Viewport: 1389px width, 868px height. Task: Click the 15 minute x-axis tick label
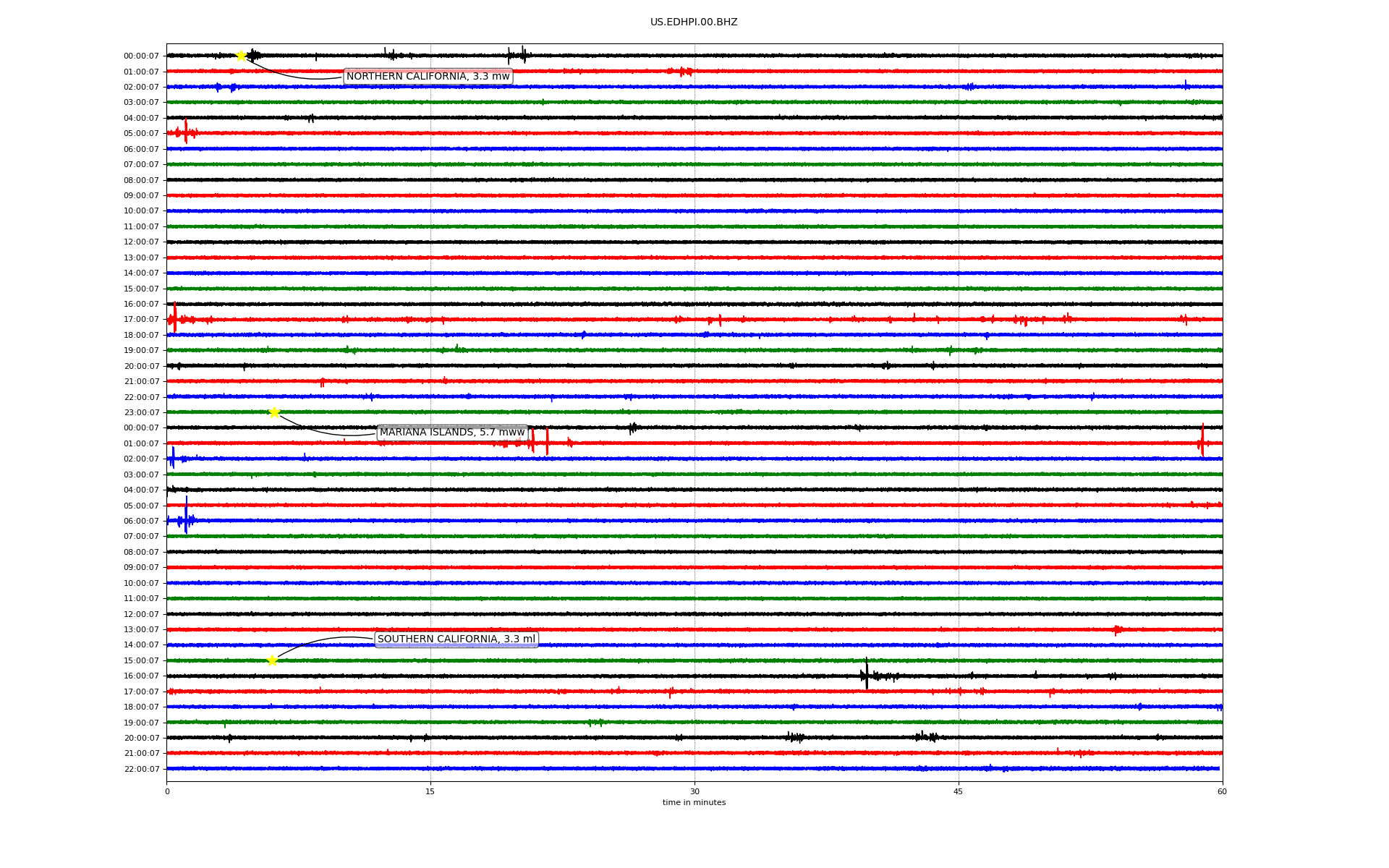[430, 791]
